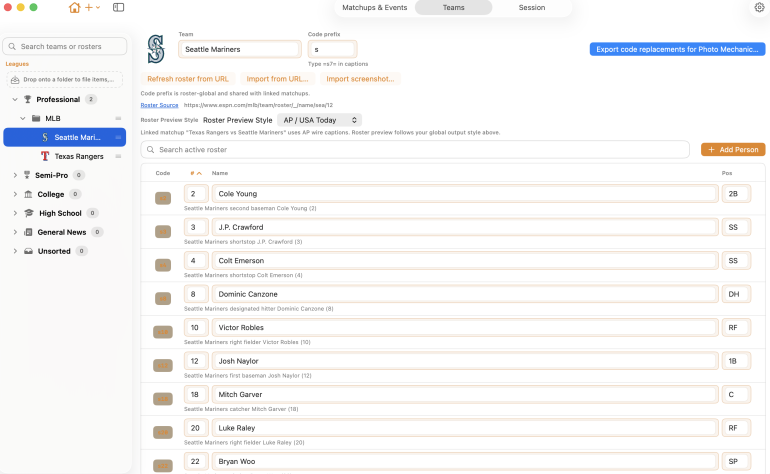Viewport: 770px width, 474px height.
Task: Click the Drop onto a folder box
Action: (x=65, y=79)
